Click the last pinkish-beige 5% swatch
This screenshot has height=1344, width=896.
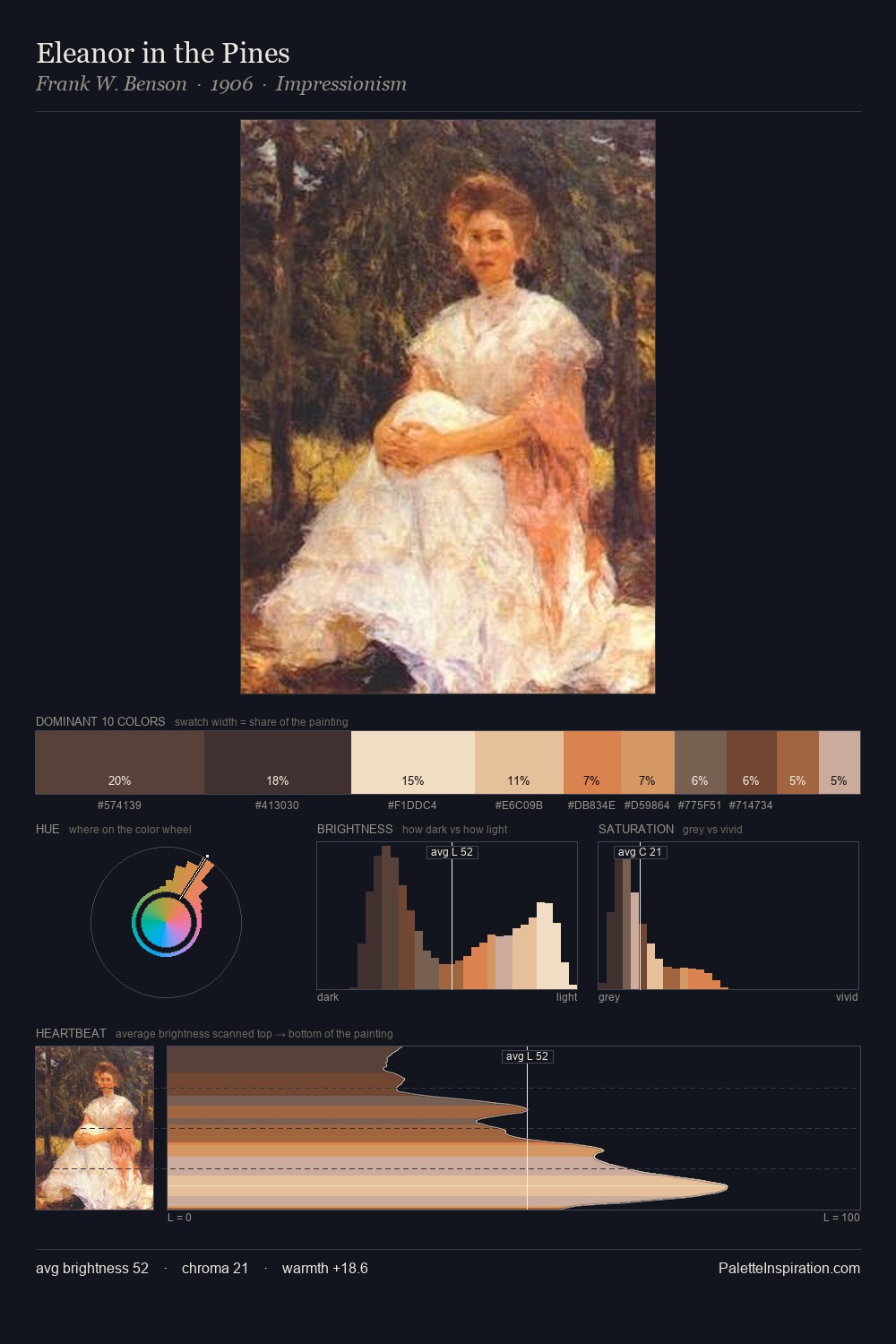[x=839, y=762]
